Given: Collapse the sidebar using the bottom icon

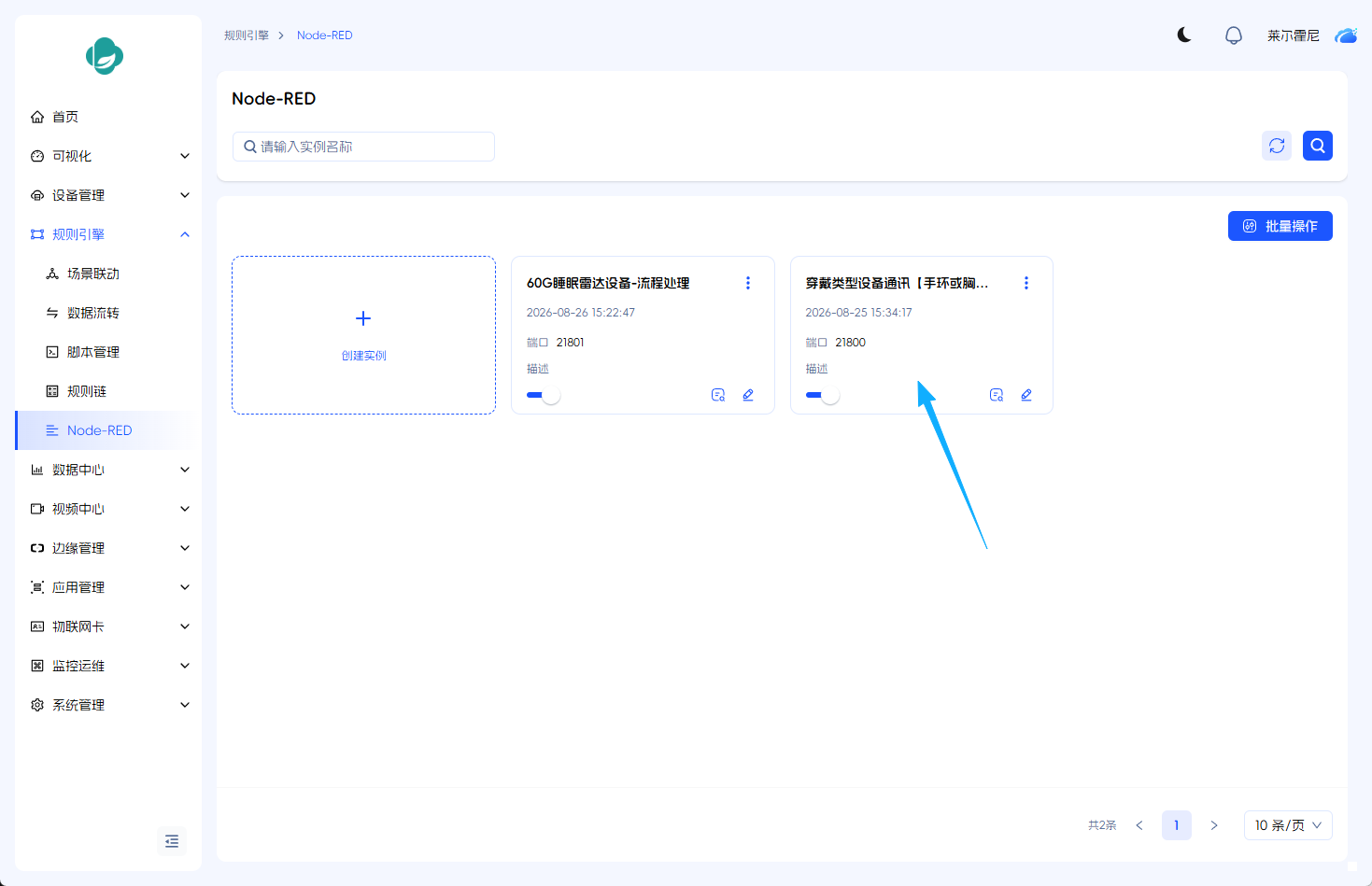Looking at the screenshot, I should coord(172,841).
